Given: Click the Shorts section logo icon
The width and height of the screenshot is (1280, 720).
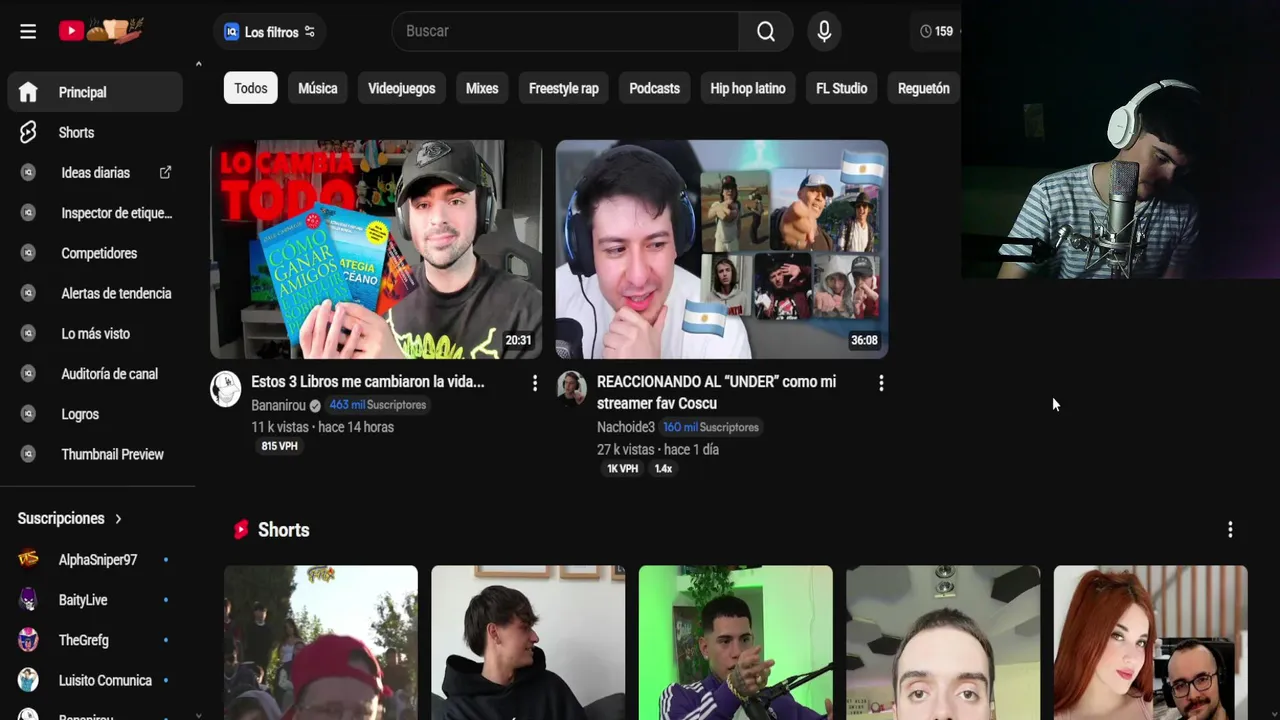Looking at the screenshot, I should pyautogui.click(x=240, y=530).
